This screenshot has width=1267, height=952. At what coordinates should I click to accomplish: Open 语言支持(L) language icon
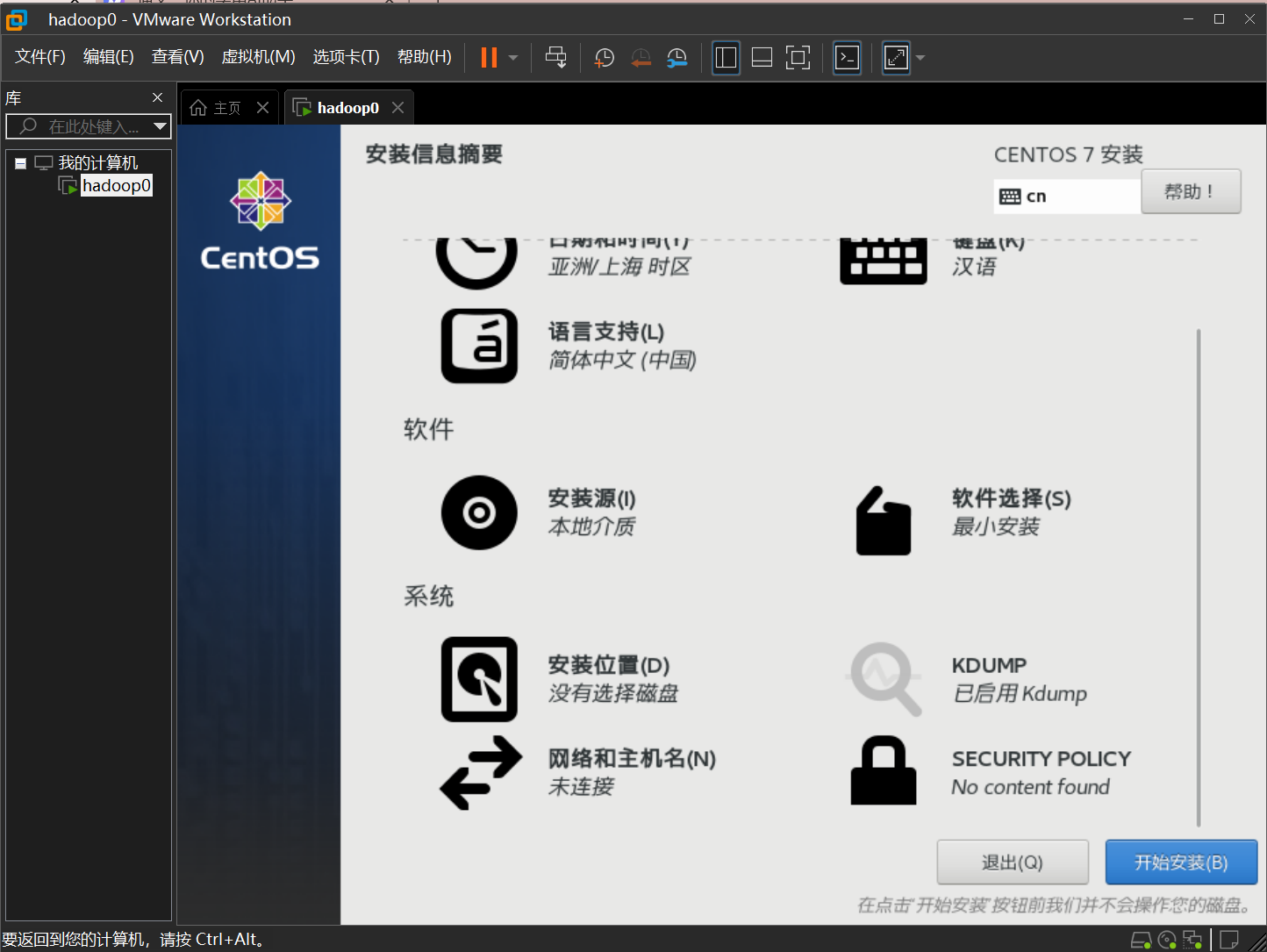pos(479,346)
